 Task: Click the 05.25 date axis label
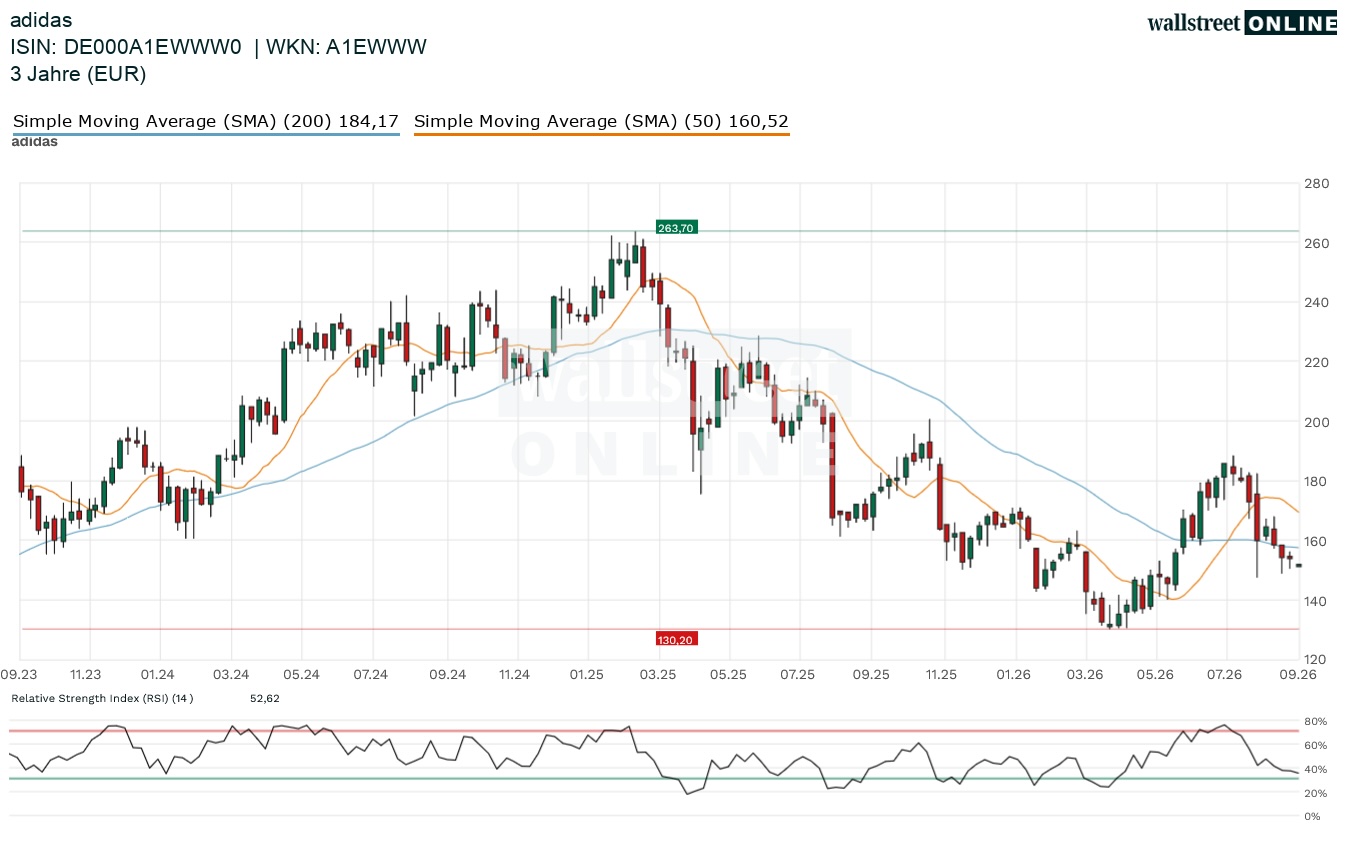pos(729,675)
